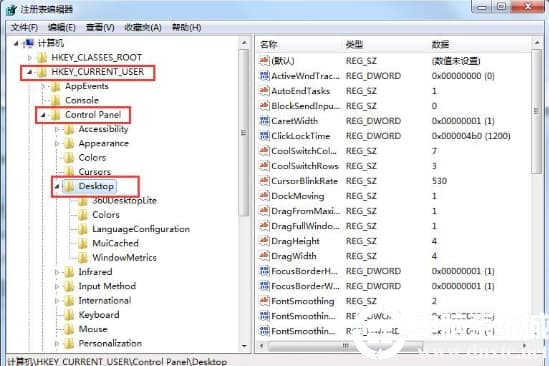Image resolution: width=549 pixels, height=366 pixels.
Task: Click values pane horizontal scrollbar left arrow
Action: [x=261, y=346]
